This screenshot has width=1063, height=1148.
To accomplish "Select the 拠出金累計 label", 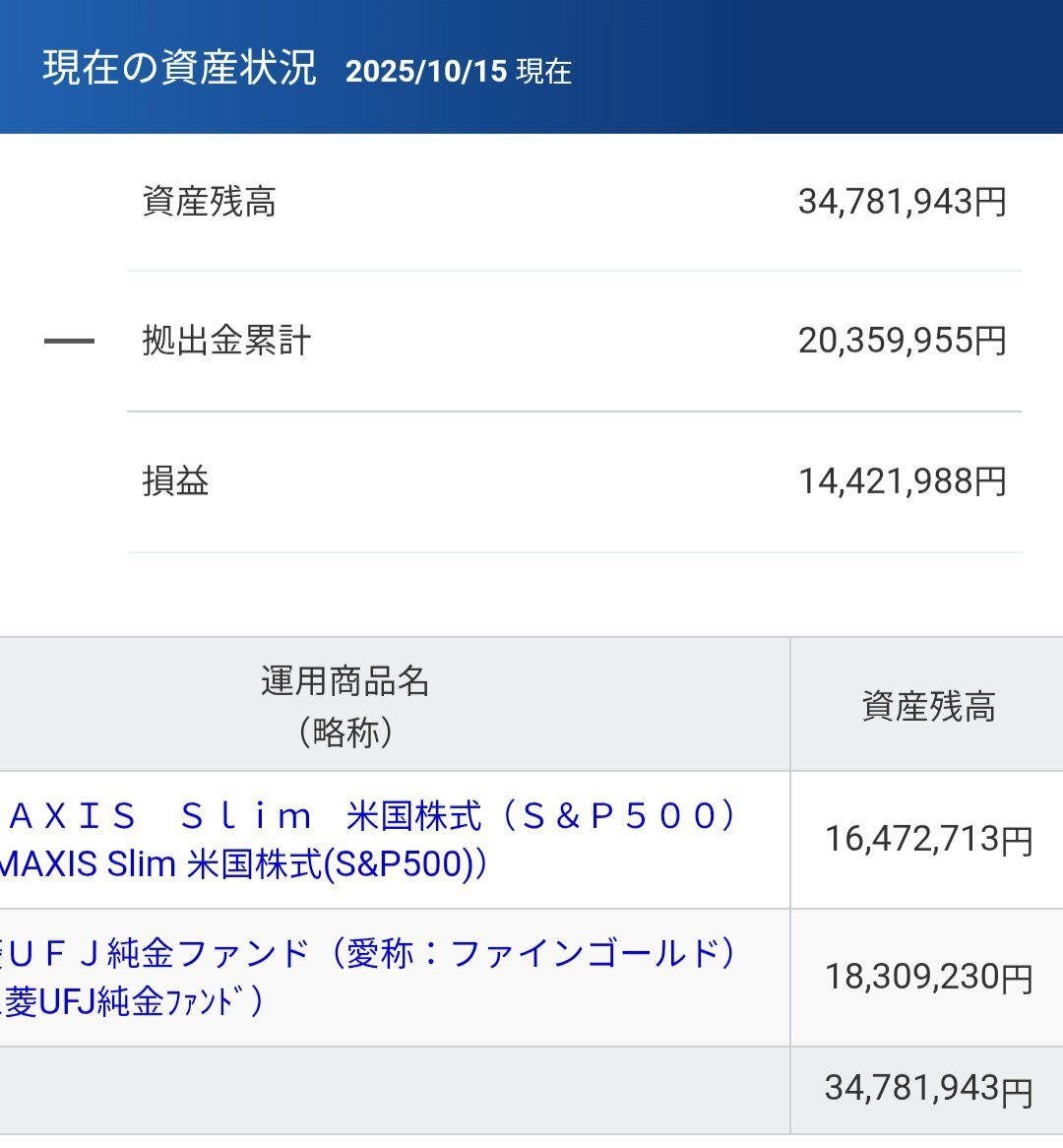I will click(x=226, y=342).
